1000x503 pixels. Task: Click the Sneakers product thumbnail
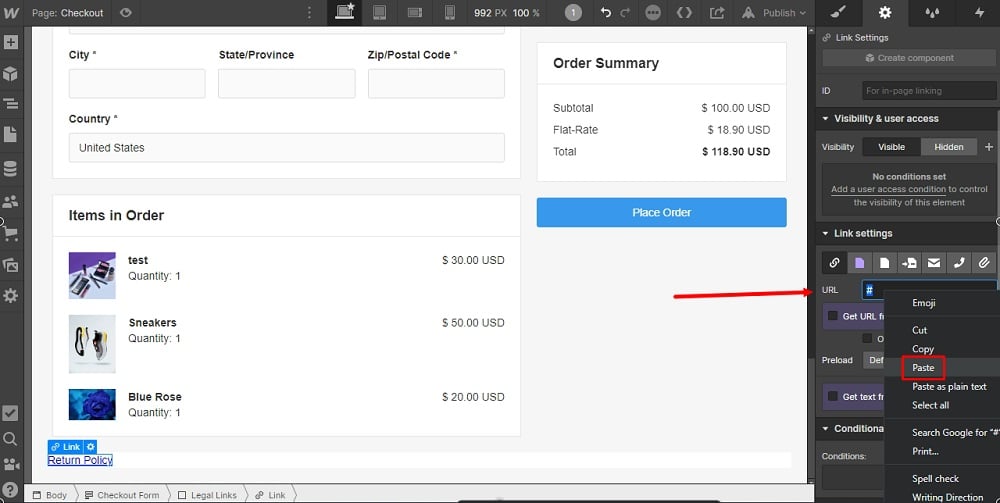click(x=92, y=344)
